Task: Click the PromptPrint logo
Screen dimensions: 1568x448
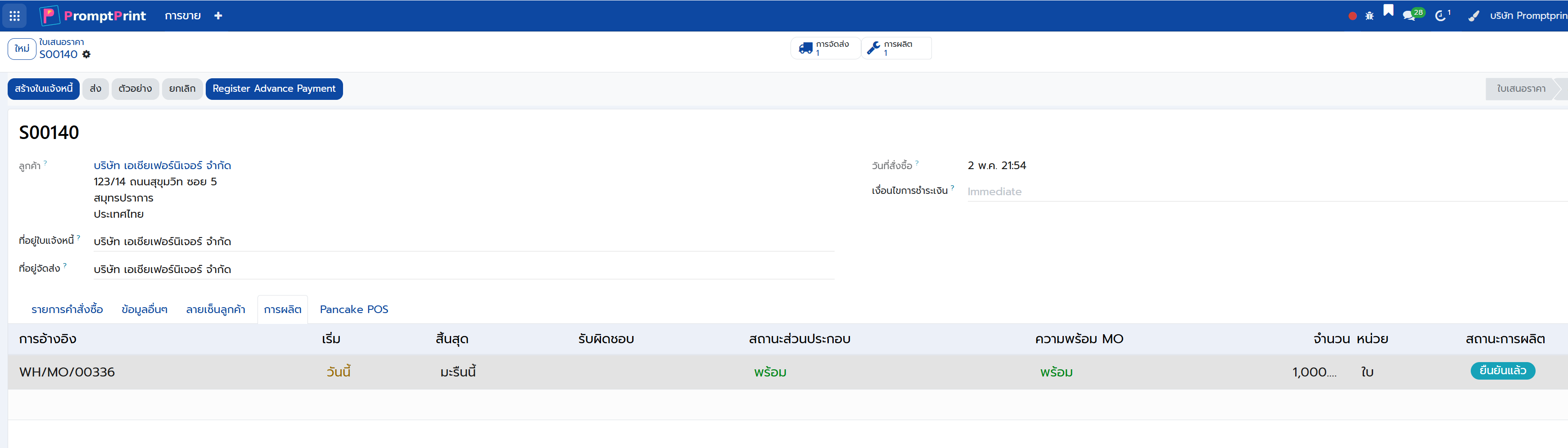Action: (x=93, y=16)
